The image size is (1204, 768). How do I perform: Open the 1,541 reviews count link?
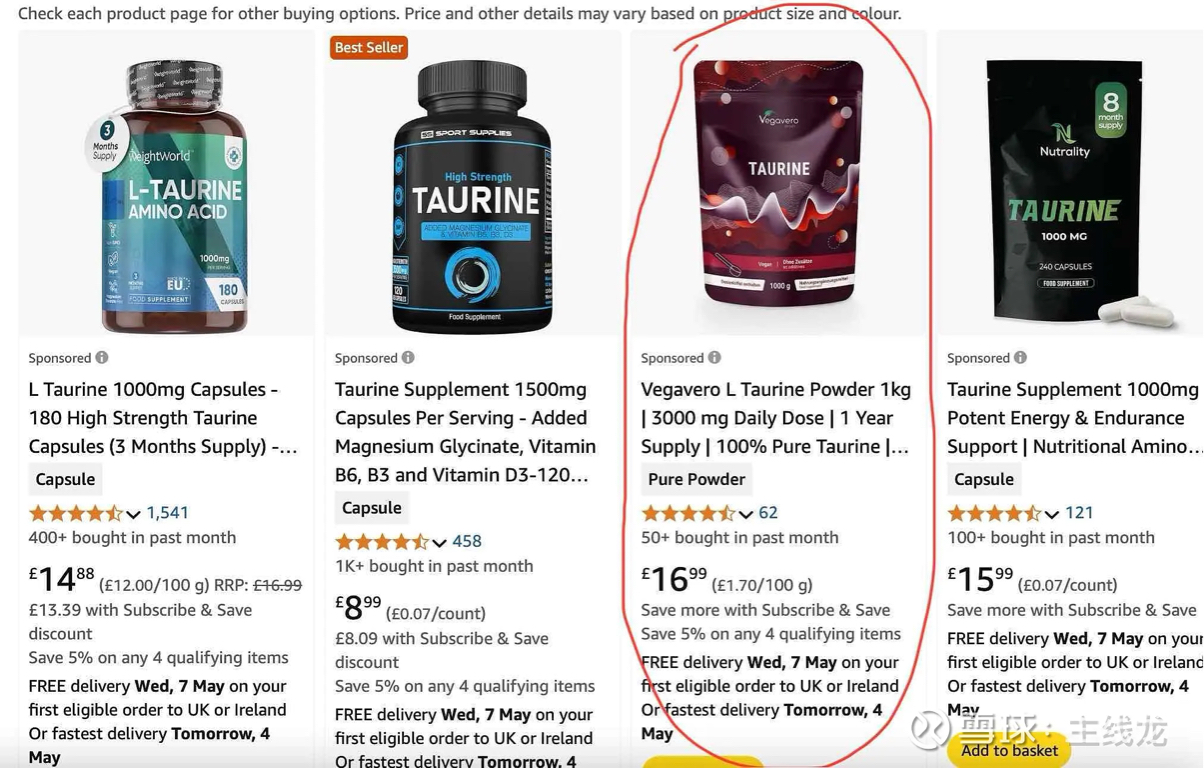click(x=168, y=513)
